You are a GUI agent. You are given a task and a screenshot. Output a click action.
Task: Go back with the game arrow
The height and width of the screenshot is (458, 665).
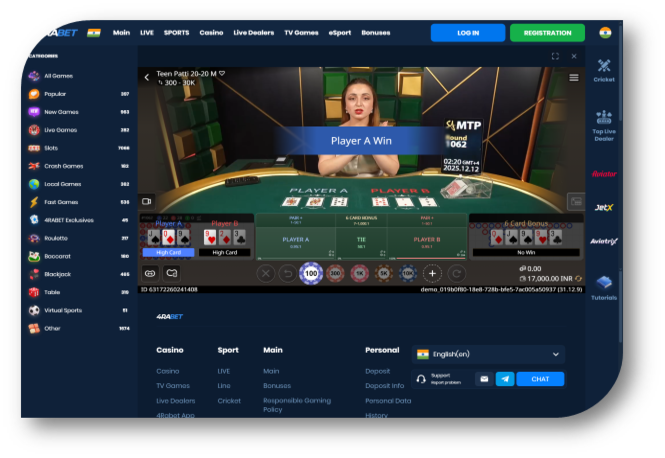(x=147, y=77)
